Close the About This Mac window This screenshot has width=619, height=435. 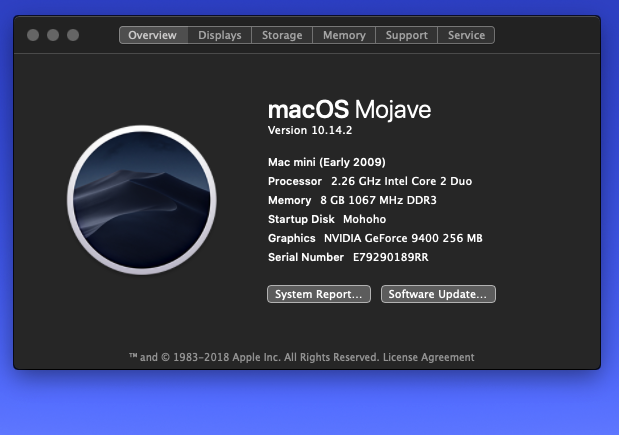(x=33, y=35)
